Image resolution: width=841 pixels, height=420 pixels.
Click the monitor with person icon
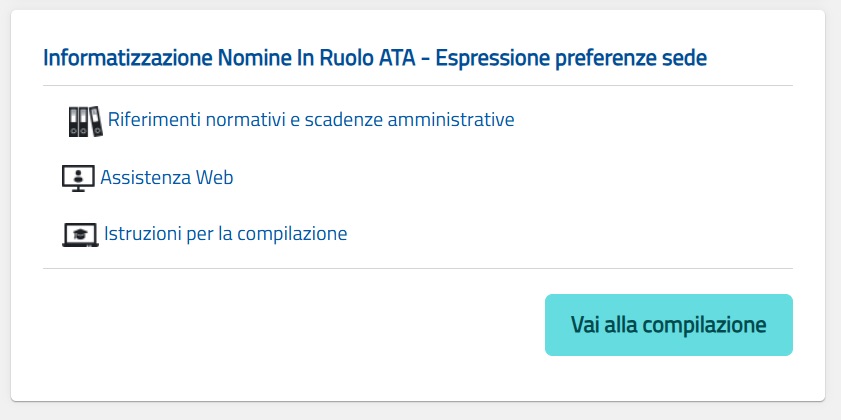coord(78,178)
